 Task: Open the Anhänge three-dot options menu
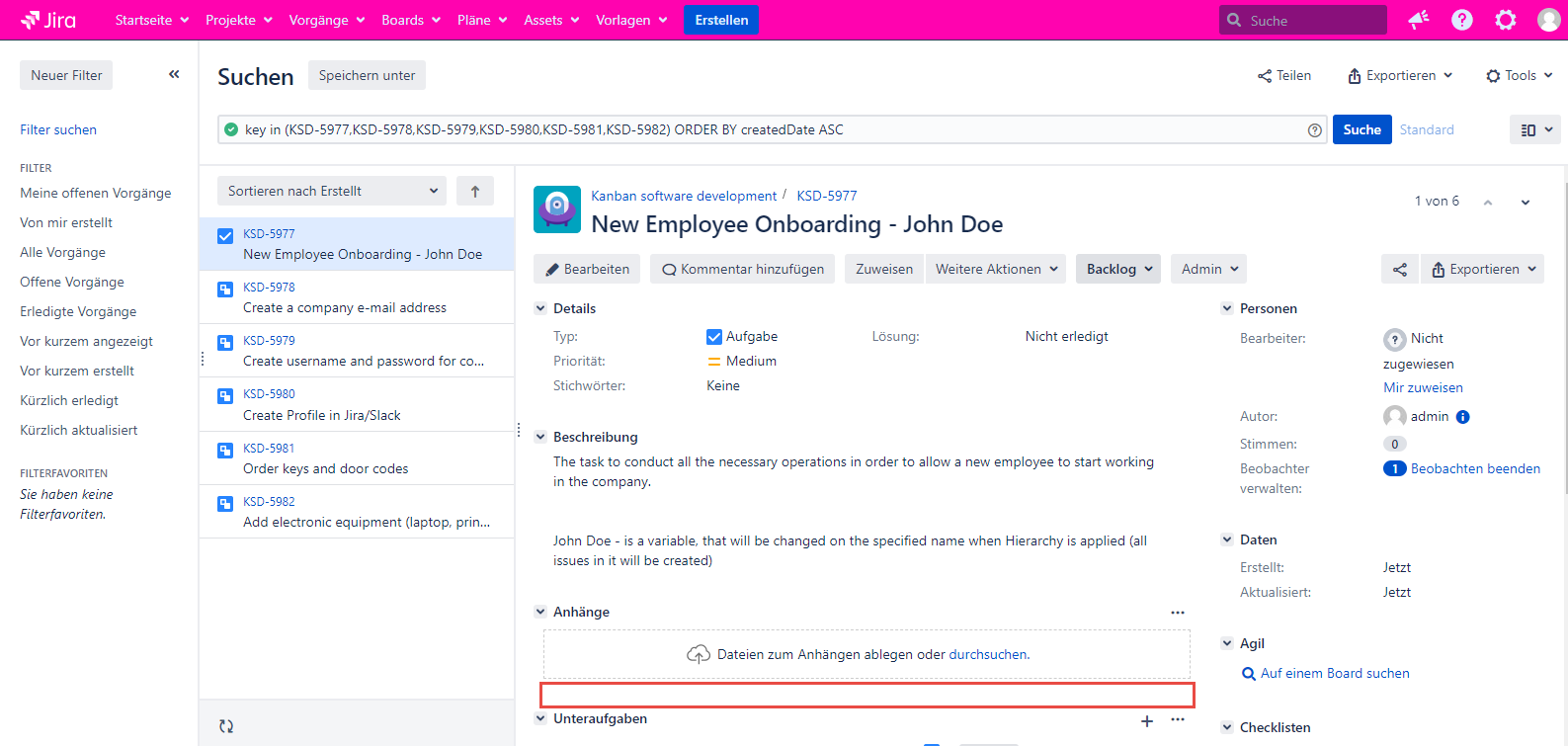click(x=1178, y=613)
